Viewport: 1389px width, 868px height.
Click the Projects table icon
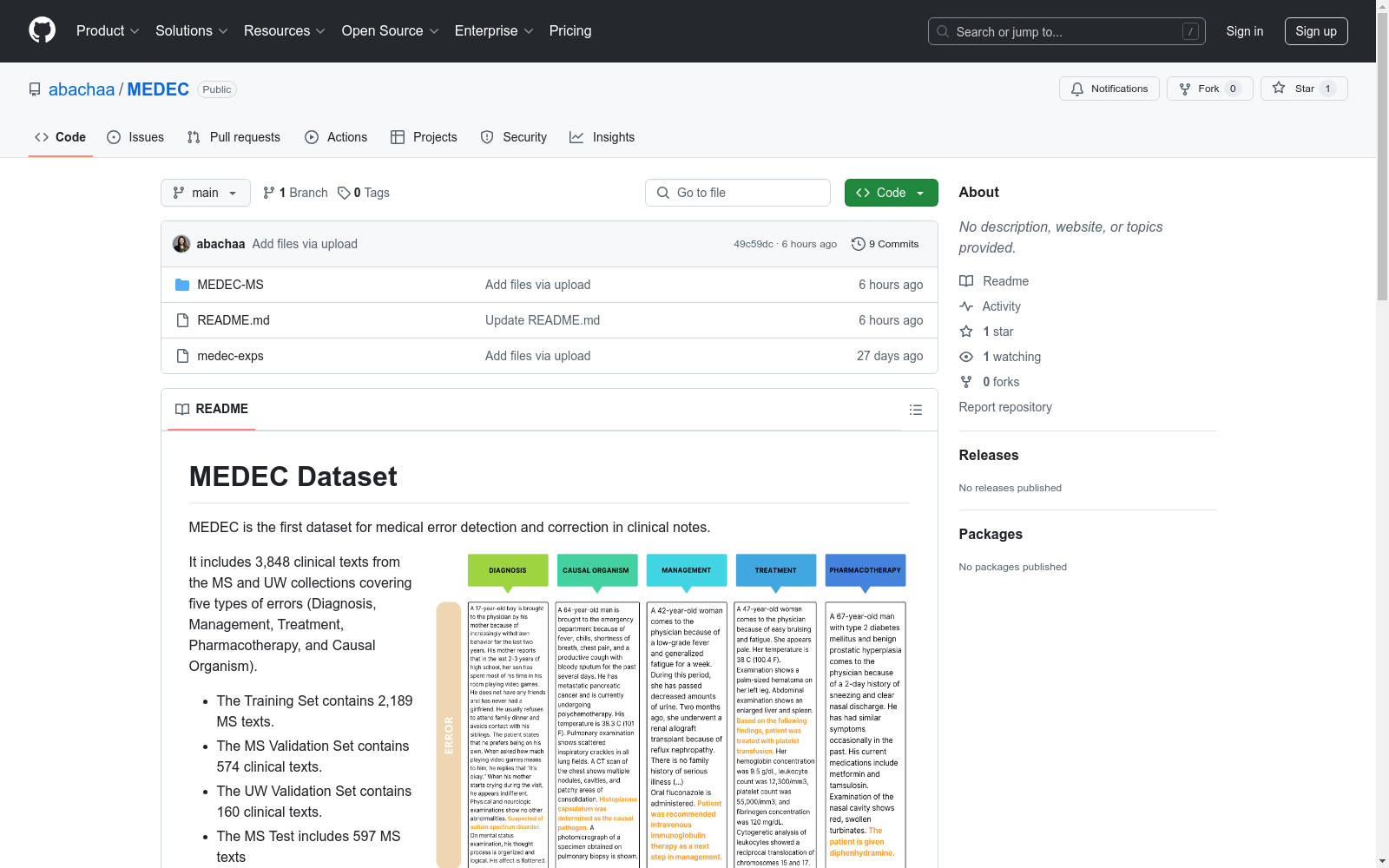398,137
